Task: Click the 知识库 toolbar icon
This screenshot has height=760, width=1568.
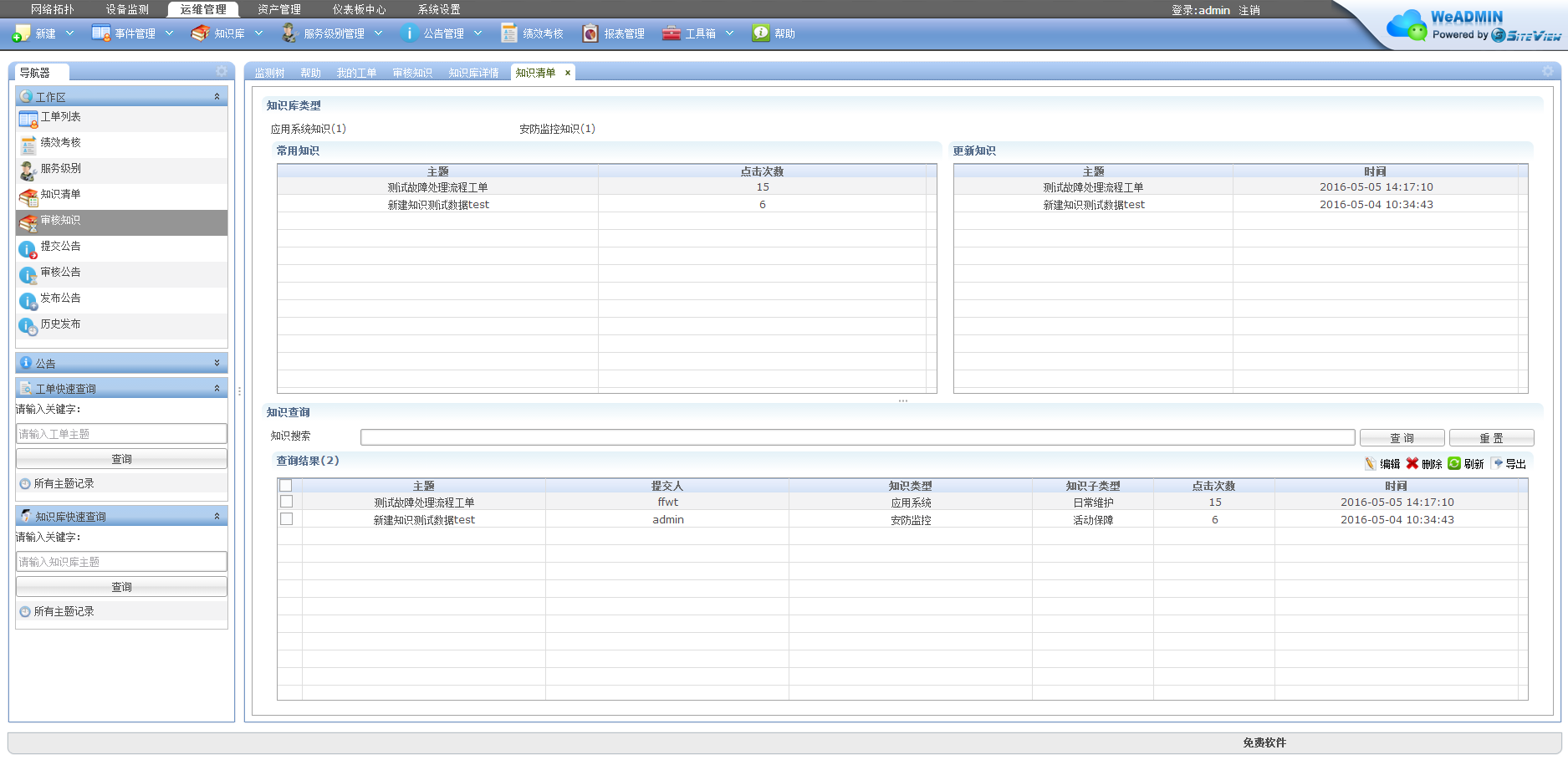Action: coord(200,33)
